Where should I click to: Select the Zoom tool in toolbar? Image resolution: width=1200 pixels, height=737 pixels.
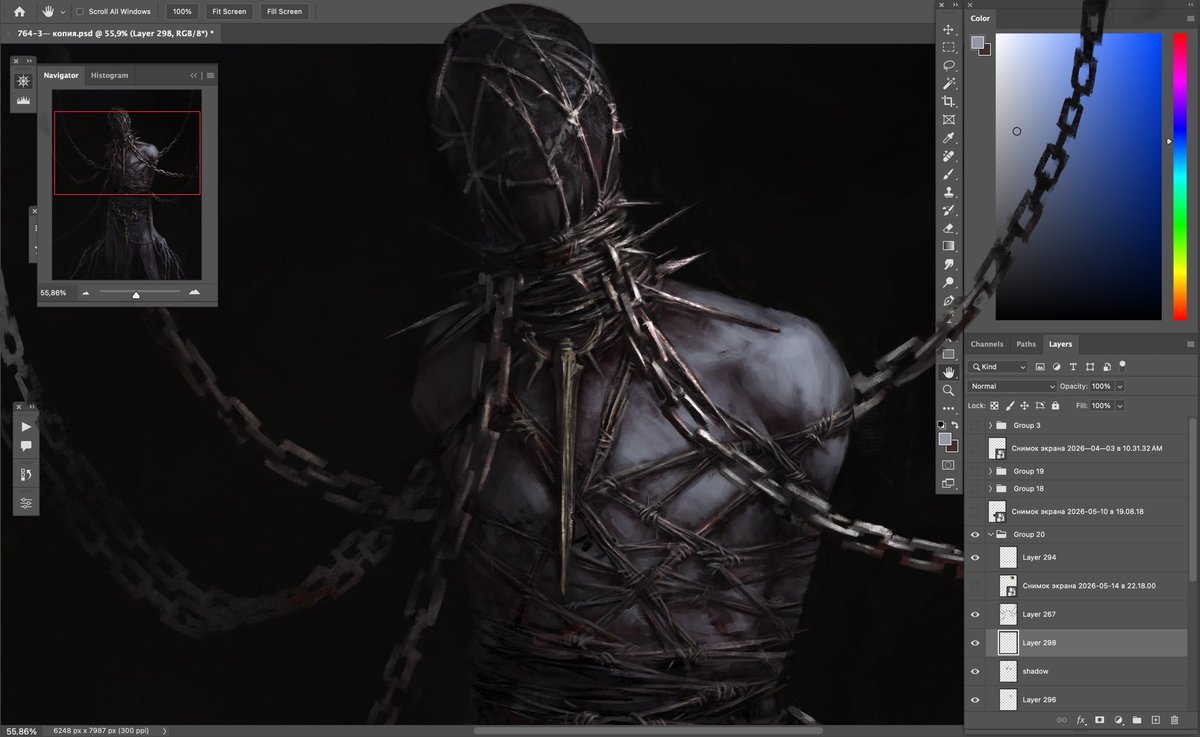click(949, 390)
